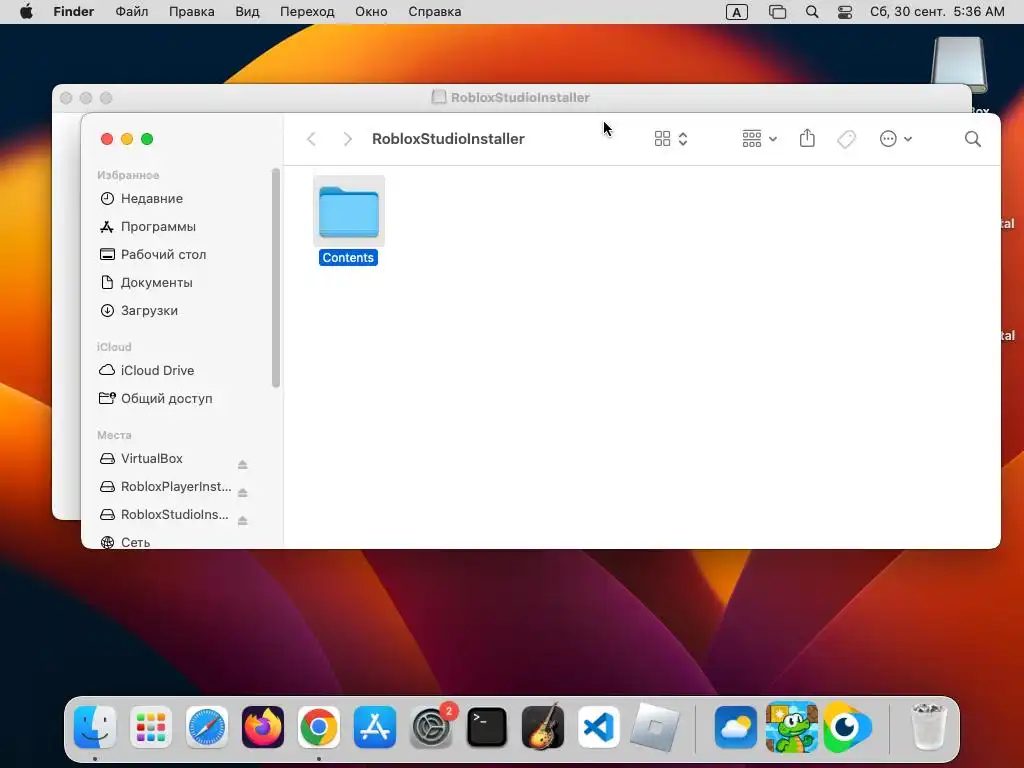Go back in Finder history
This screenshot has width=1024, height=768.
pyautogui.click(x=312, y=138)
